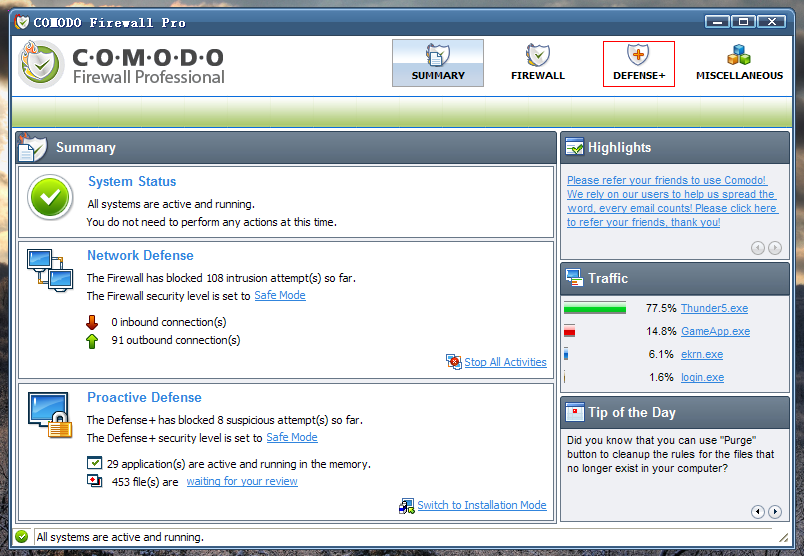Open the Defense+ Safe Mode security level link

click(x=292, y=438)
